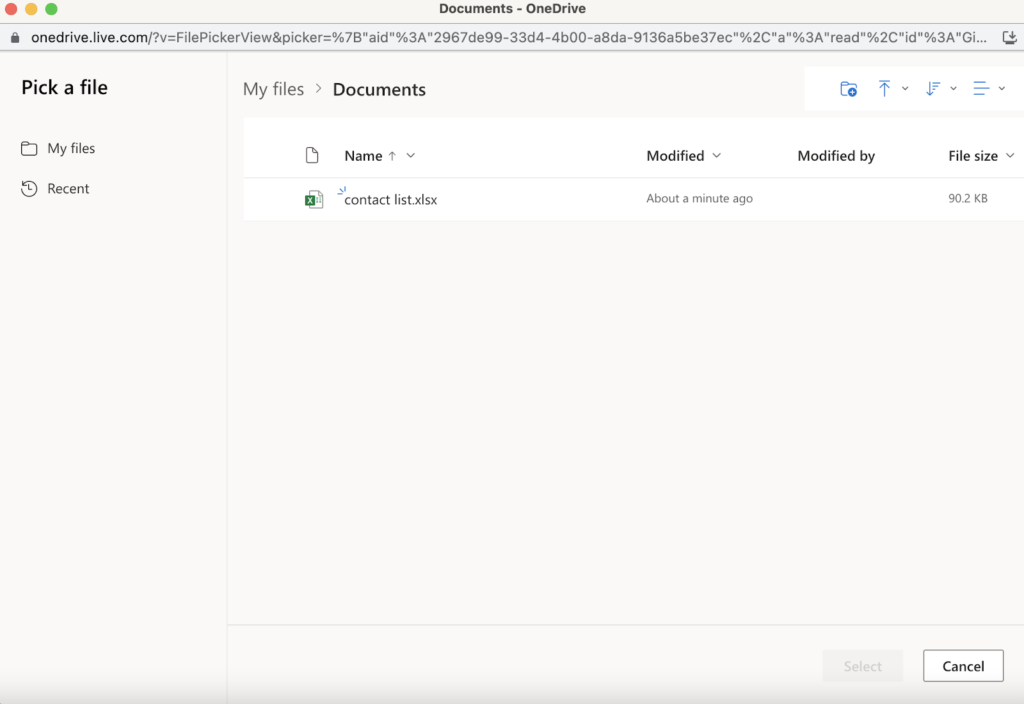1024x704 pixels.
Task: Click Excel icon of contact list.xlsx
Action: pos(314,199)
